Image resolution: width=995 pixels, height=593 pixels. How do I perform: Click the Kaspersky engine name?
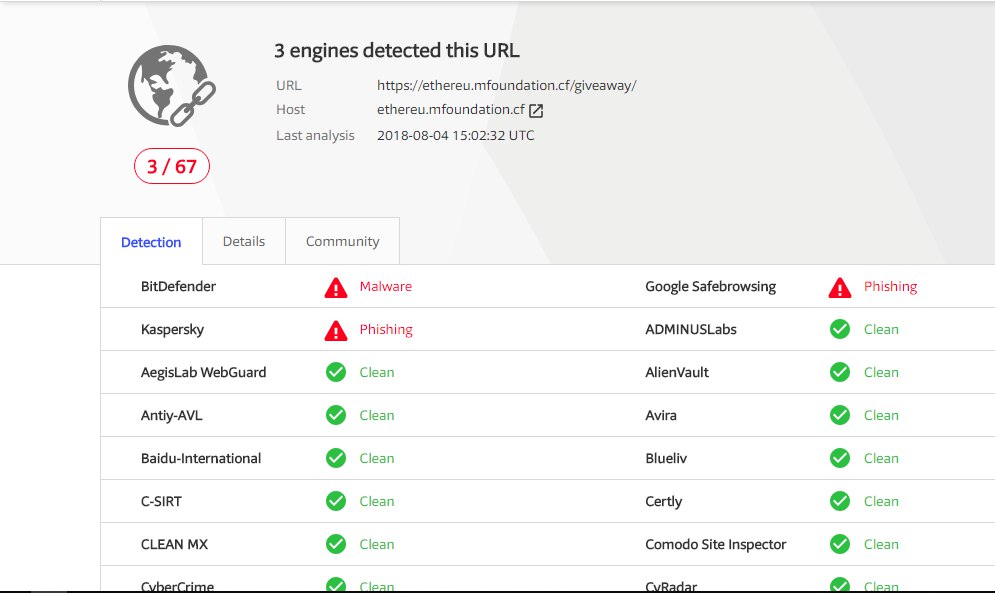[173, 330]
